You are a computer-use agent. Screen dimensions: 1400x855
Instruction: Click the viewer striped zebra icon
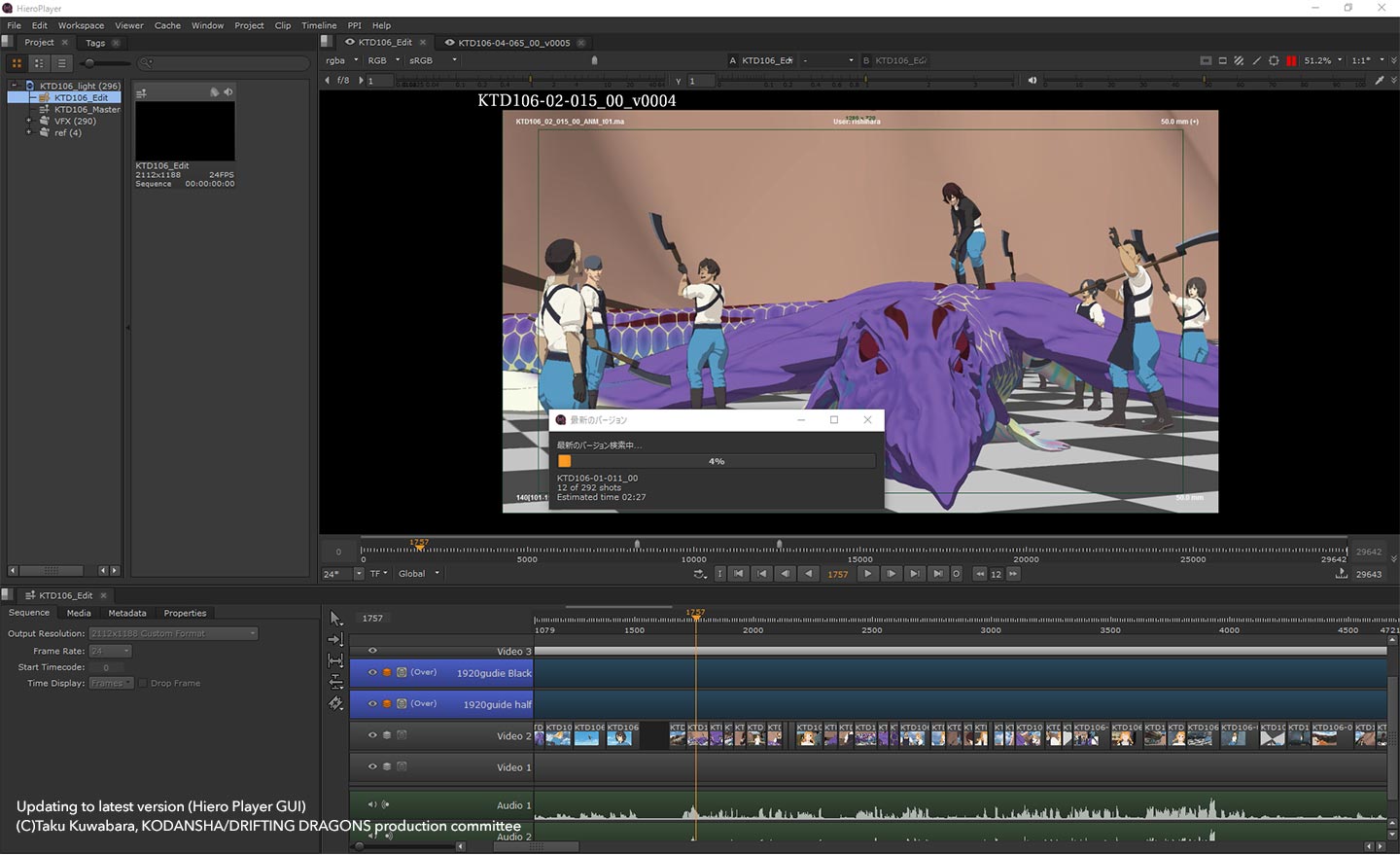[x=1239, y=60]
